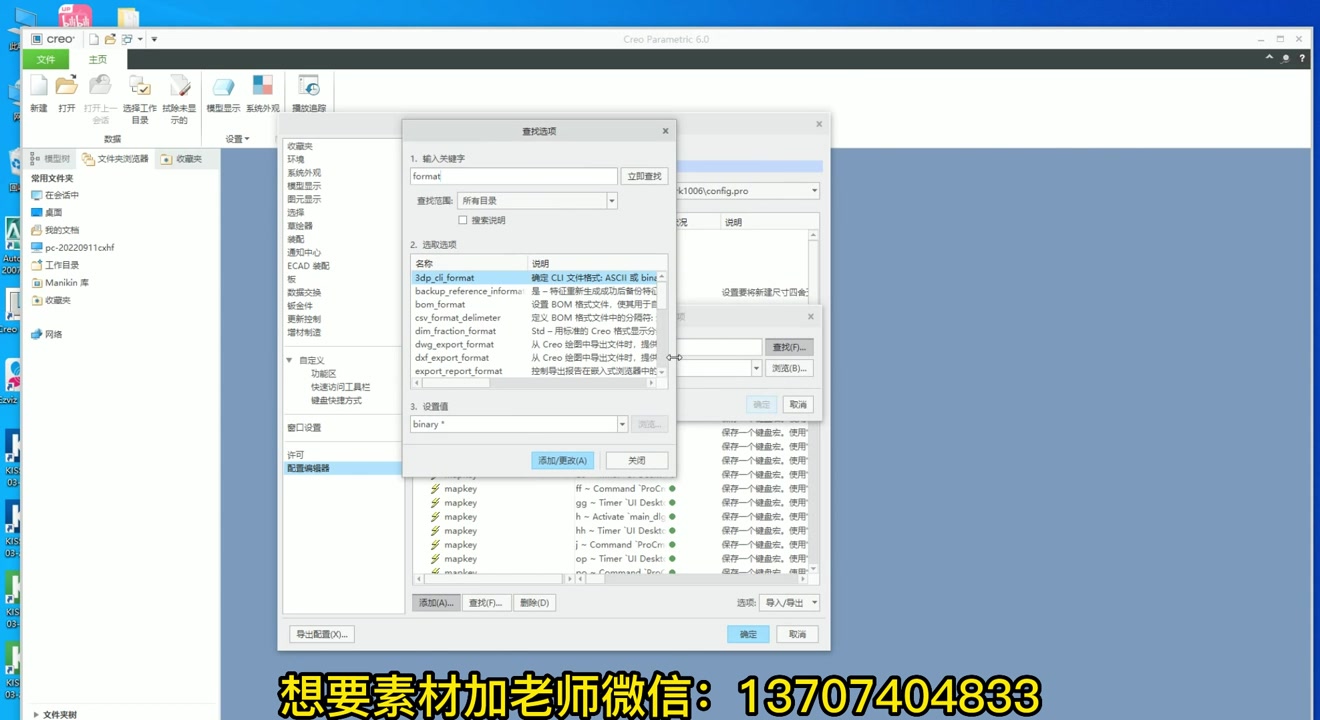The width and height of the screenshot is (1320, 720).
Task: Expand the 设置 ribbon group dropdown
Action: click(x=238, y=139)
